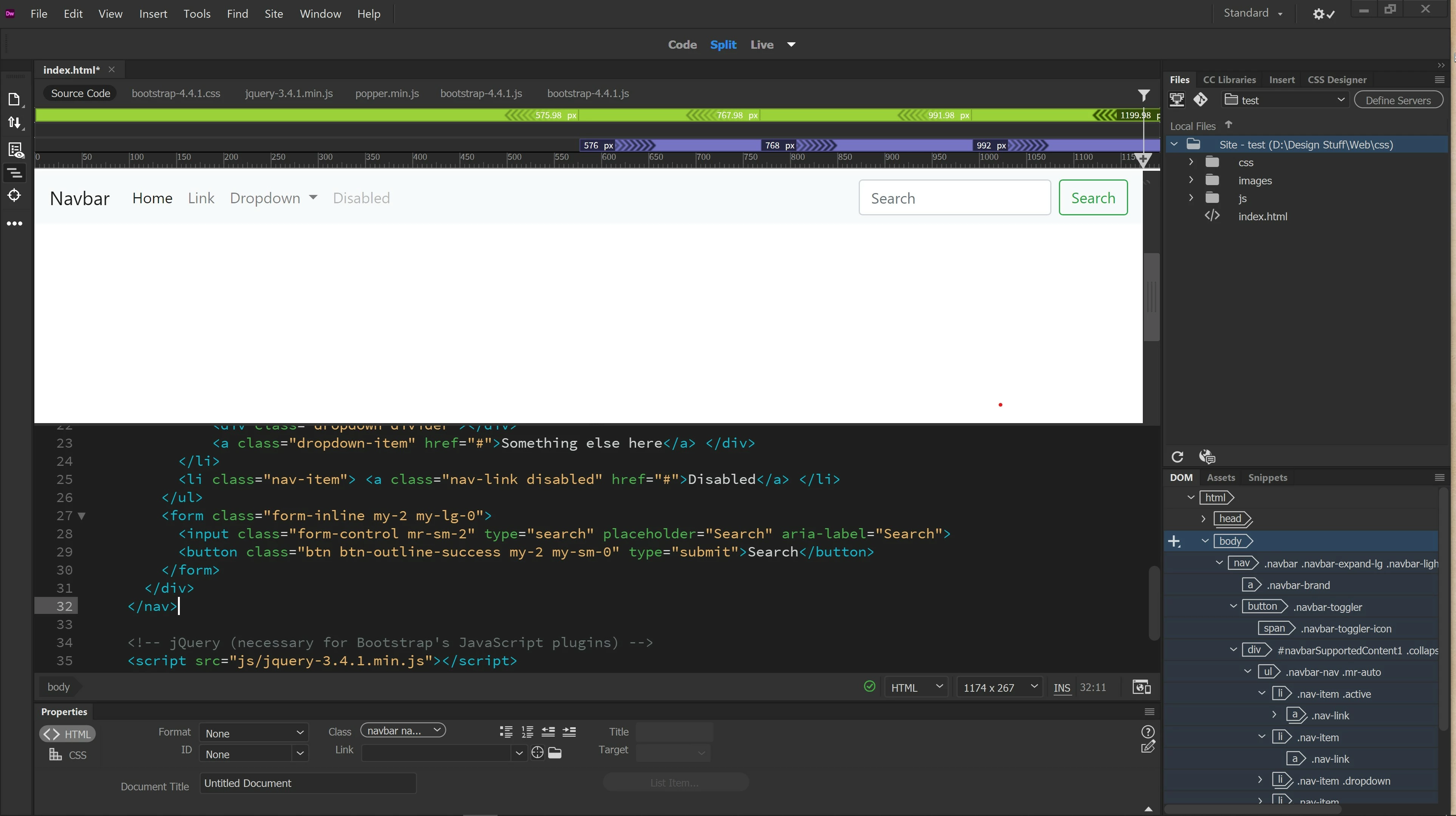Image resolution: width=1456 pixels, height=816 pixels.
Task: Click the Git repository icon in Files panel
Action: 1200,100
